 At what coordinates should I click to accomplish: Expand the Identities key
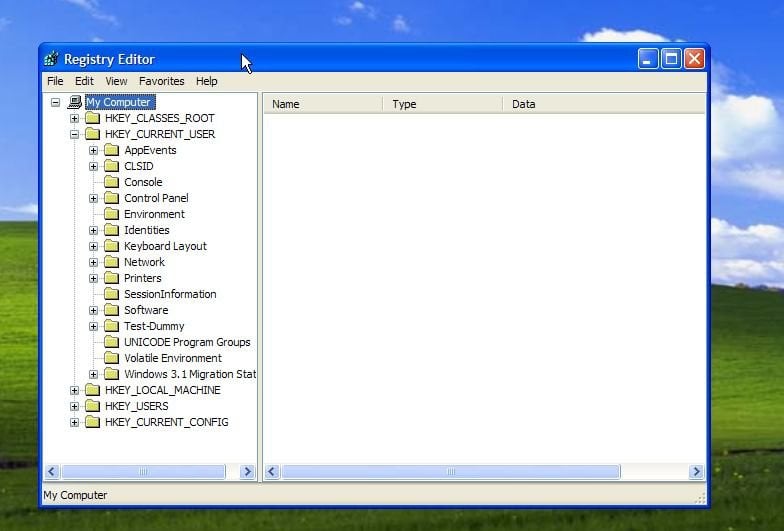click(94, 230)
